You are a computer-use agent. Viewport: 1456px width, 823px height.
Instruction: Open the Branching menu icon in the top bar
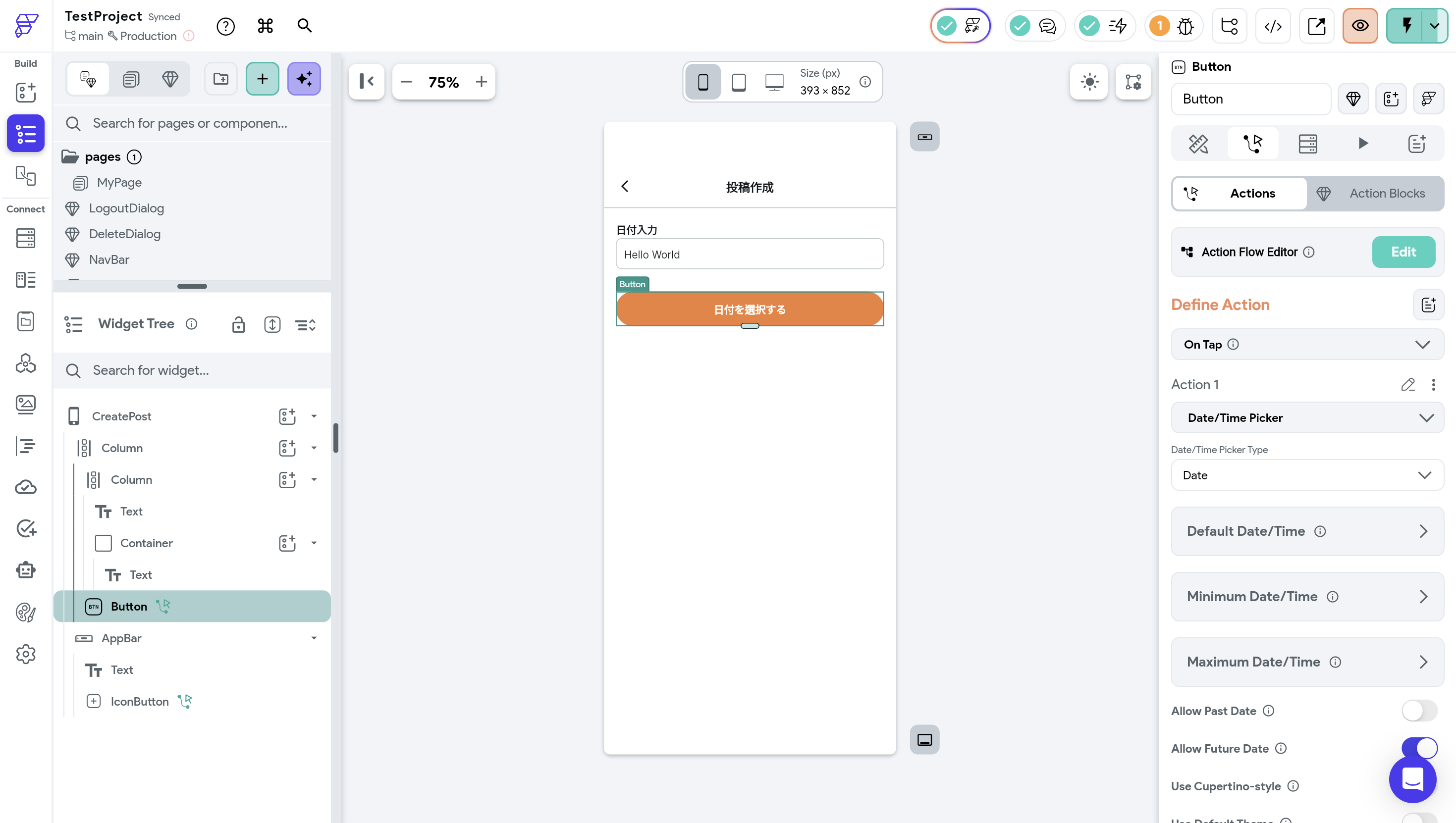click(1229, 26)
